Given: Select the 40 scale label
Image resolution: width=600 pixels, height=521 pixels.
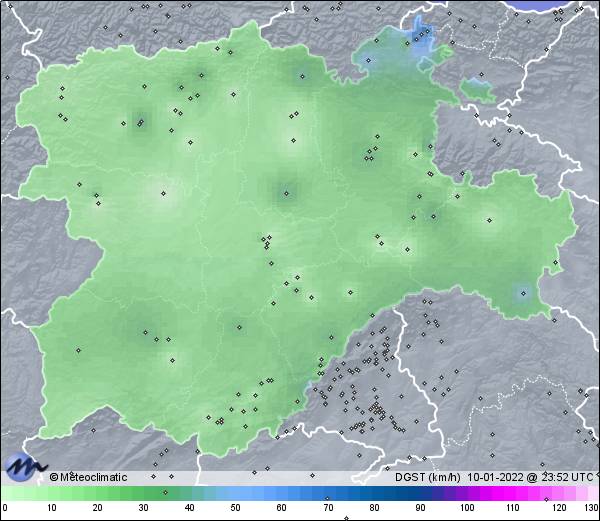Looking at the screenshot, I should (189, 508).
